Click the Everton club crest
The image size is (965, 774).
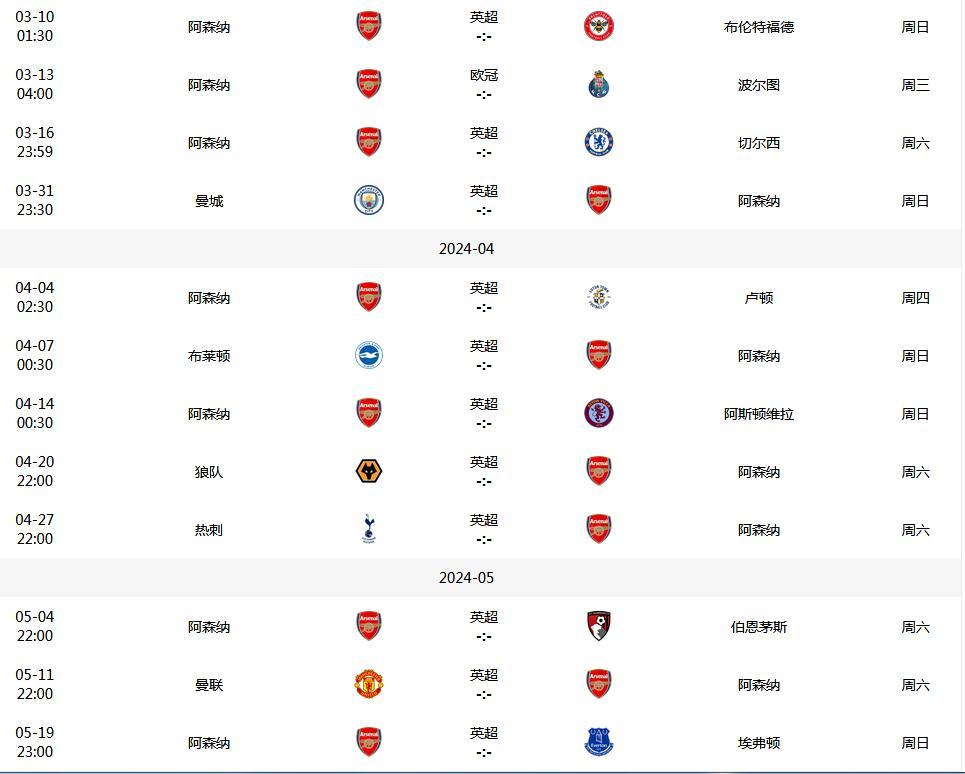(599, 742)
